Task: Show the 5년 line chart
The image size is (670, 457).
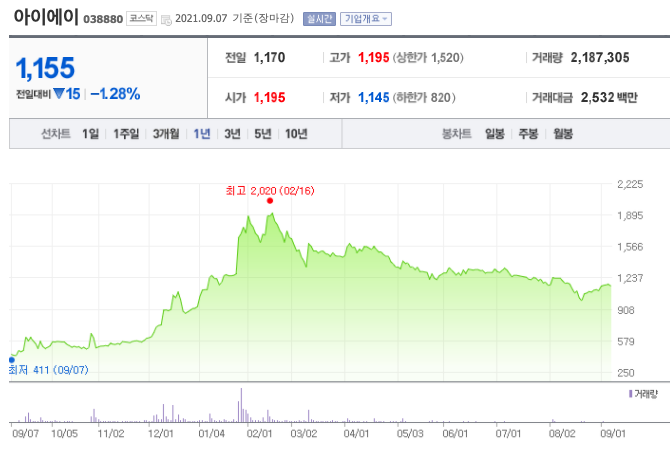Action: [263, 134]
